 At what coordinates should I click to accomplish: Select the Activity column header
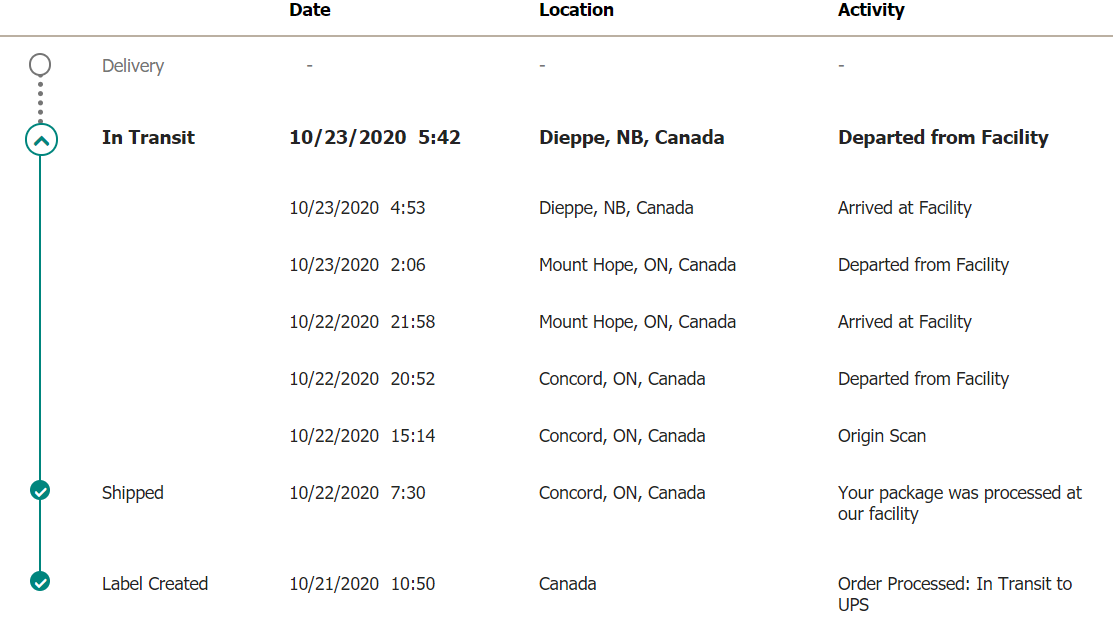coord(871,11)
